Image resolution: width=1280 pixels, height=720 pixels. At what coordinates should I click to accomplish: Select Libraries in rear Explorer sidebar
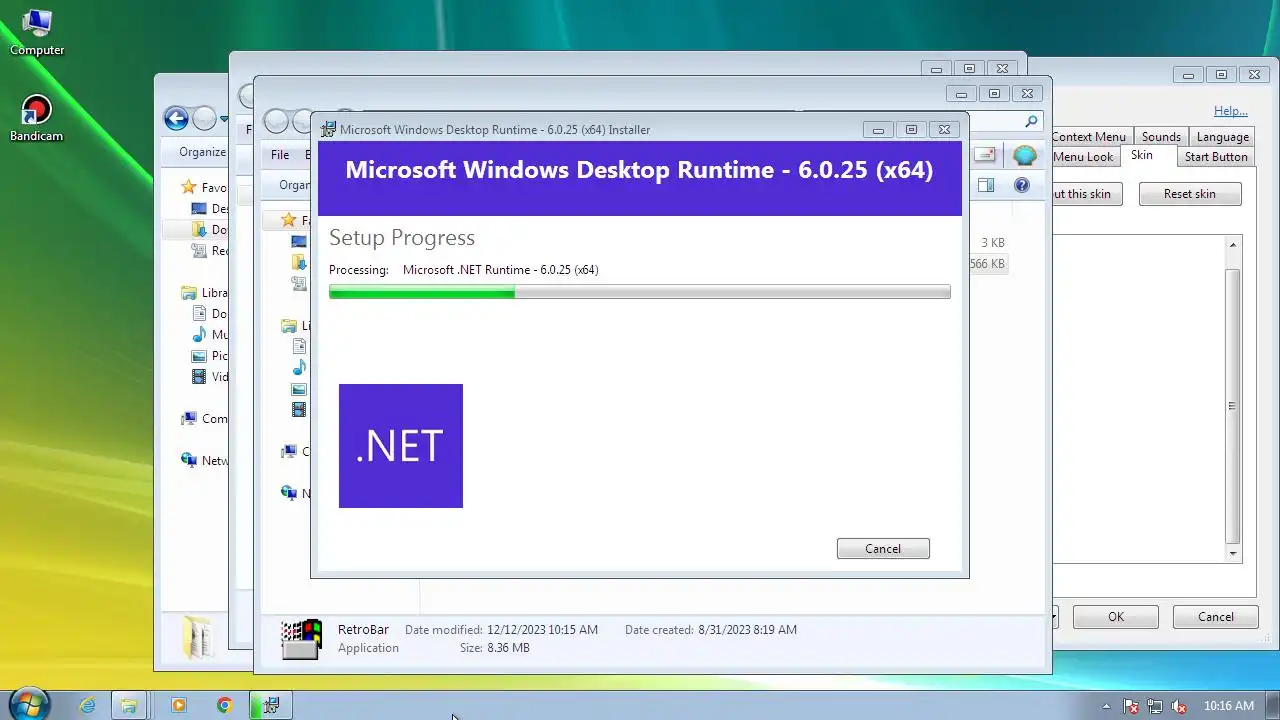(204, 293)
